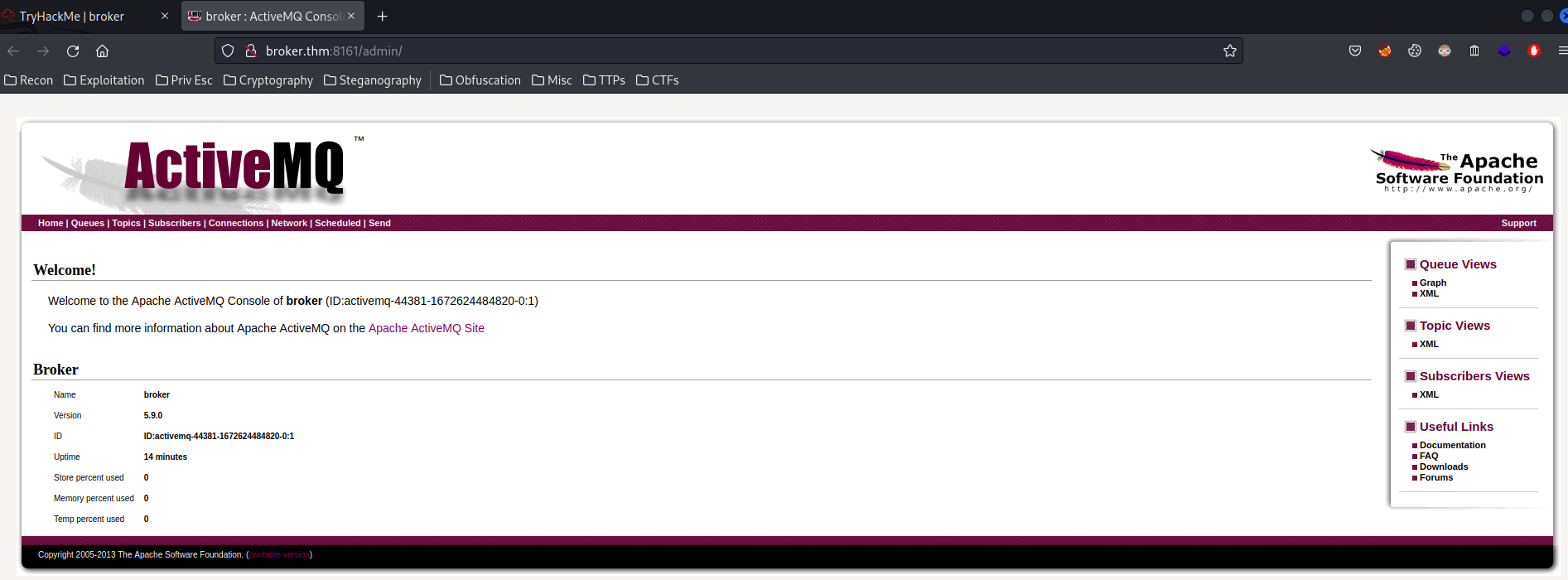
Task: Click the fox extension icon in toolbar
Action: click(x=1385, y=51)
